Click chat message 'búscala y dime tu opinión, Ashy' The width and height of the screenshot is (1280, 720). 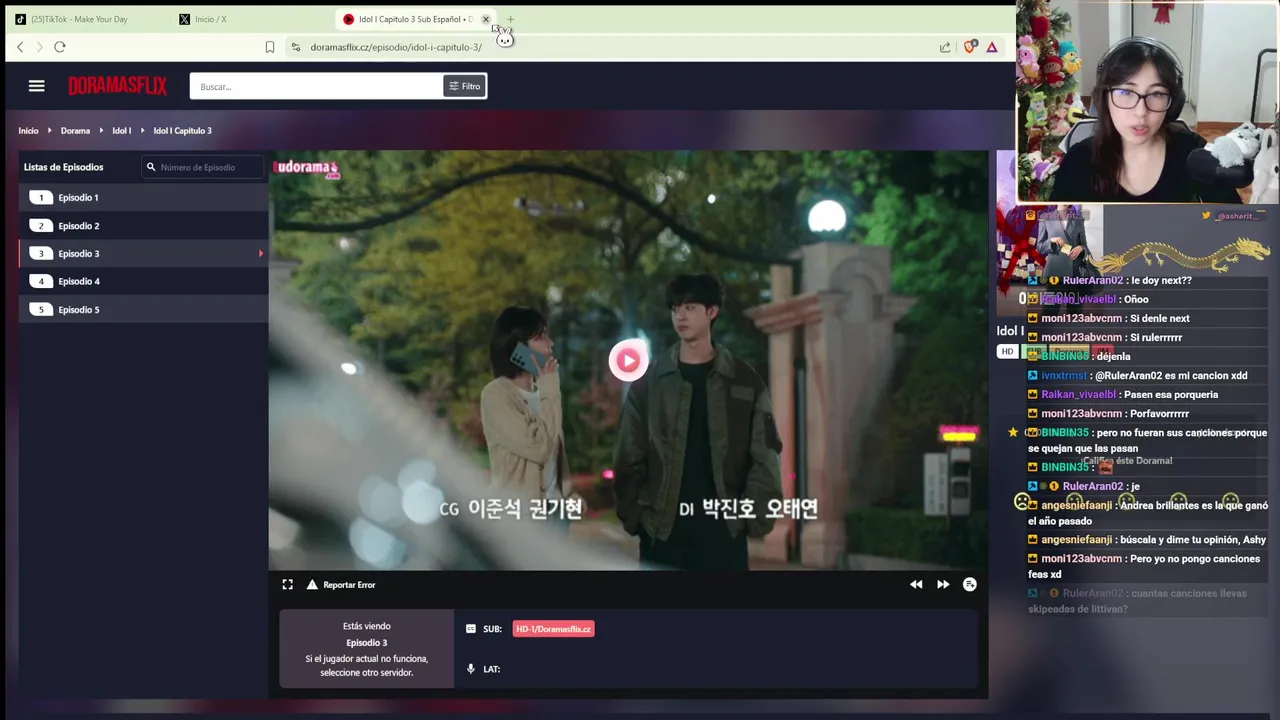tap(1194, 540)
